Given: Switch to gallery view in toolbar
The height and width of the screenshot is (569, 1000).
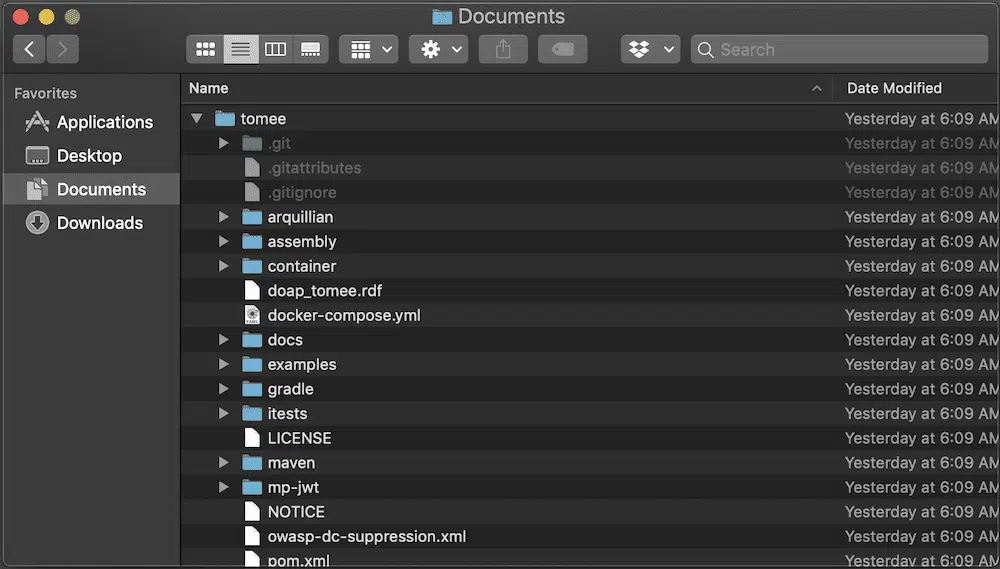Looking at the screenshot, I should [x=310, y=49].
